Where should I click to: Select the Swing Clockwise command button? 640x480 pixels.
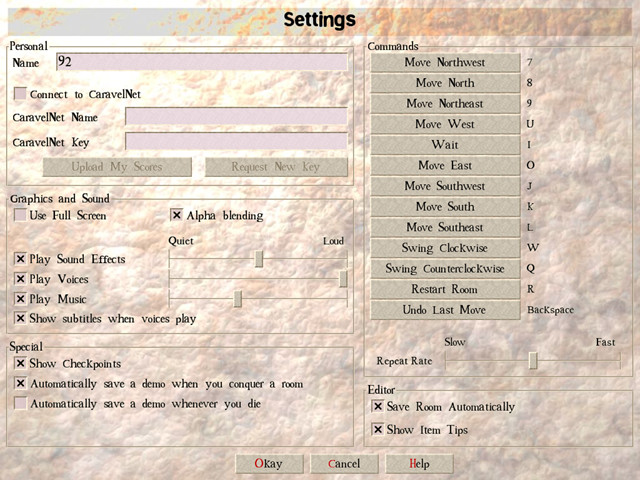[x=445, y=248]
